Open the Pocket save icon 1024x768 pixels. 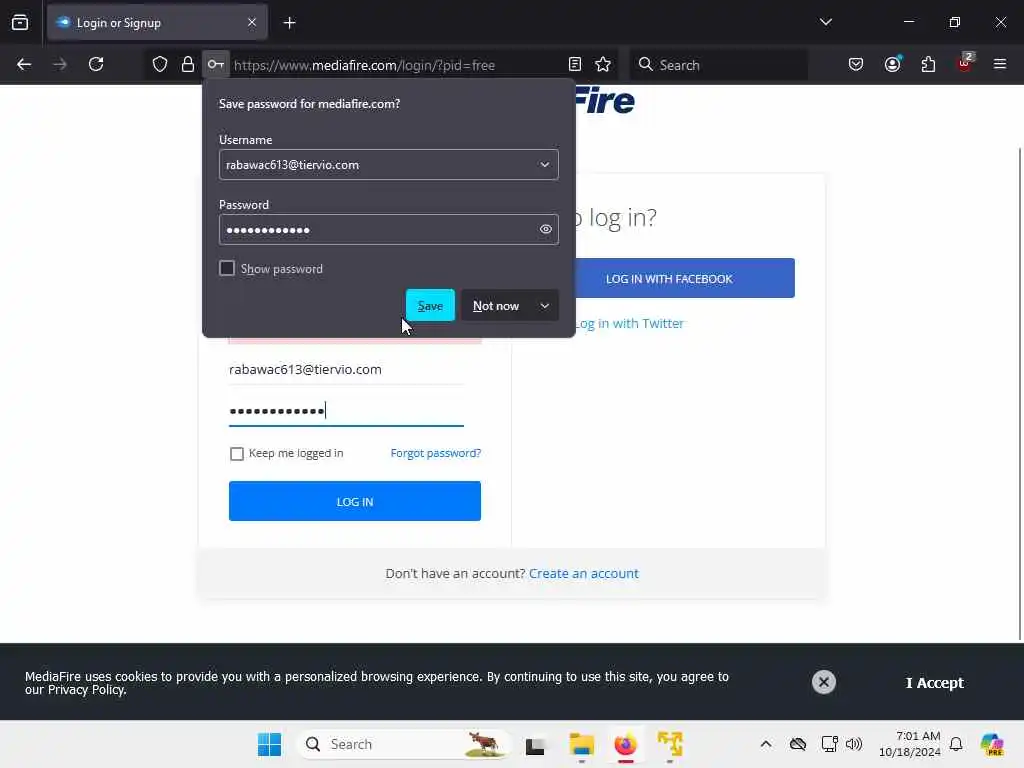(x=856, y=64)
